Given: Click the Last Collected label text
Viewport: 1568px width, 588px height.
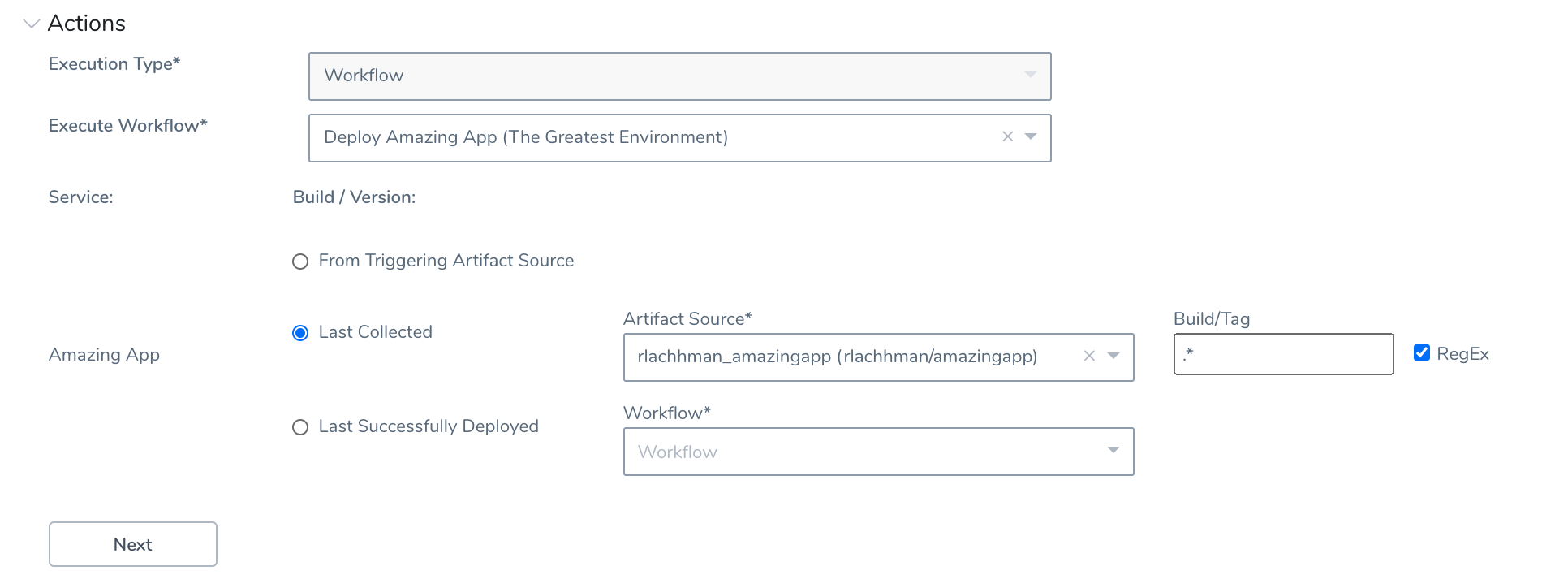Looking at the screenshot, I should point(375,332).
